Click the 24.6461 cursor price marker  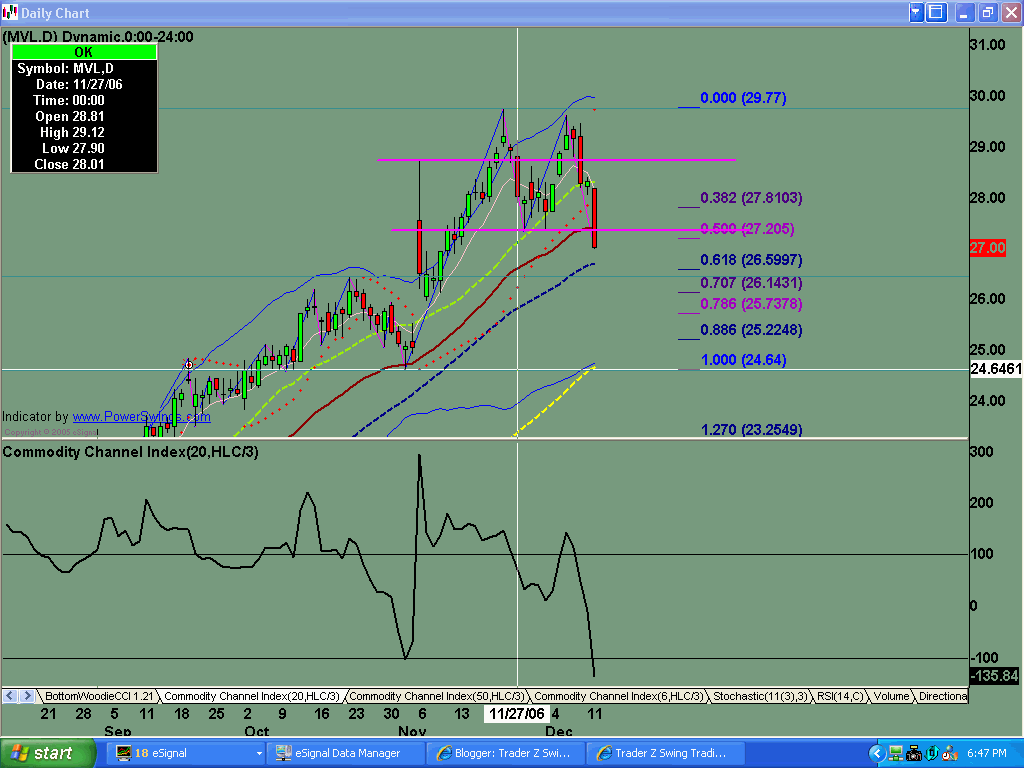point(996,369)
